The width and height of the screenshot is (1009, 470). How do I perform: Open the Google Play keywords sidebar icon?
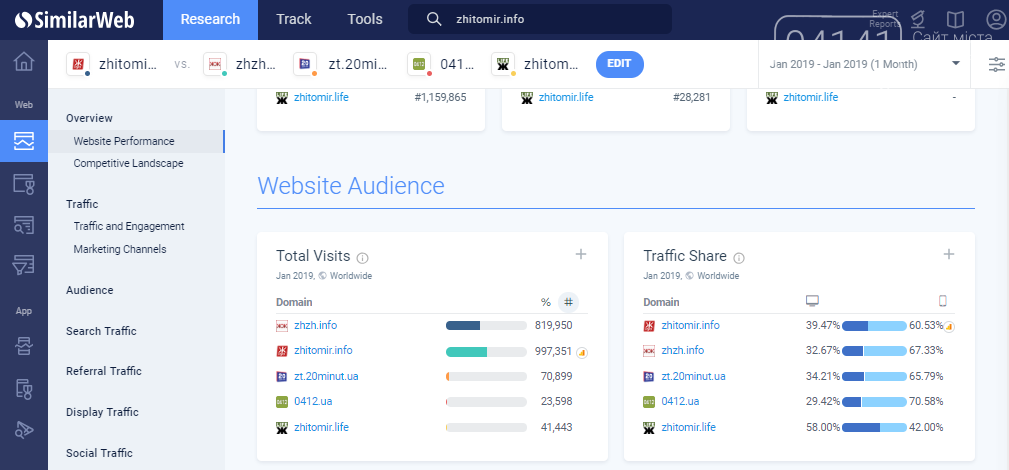(24, 429)
